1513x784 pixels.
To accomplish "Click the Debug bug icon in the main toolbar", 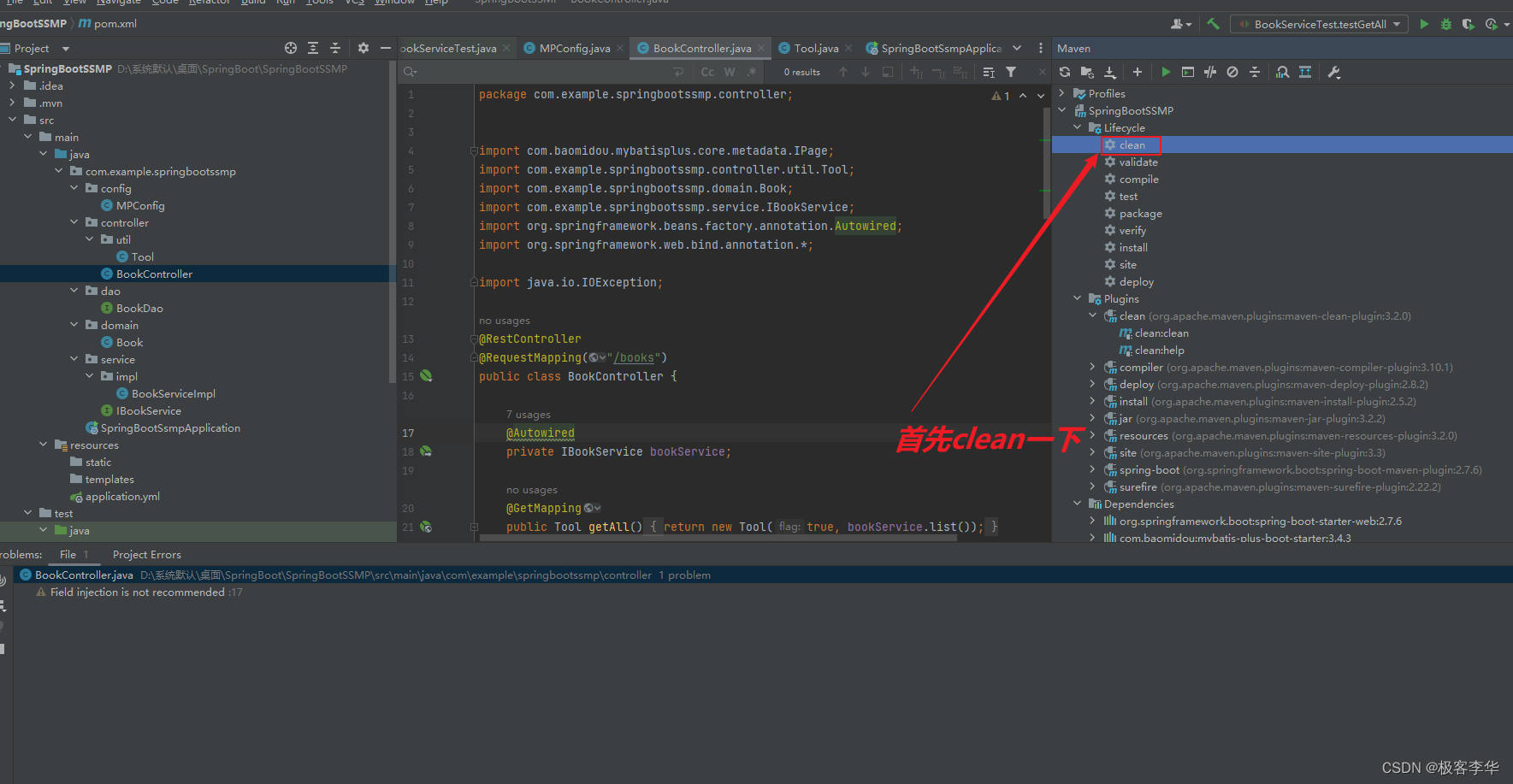I will click(1446, 24).
